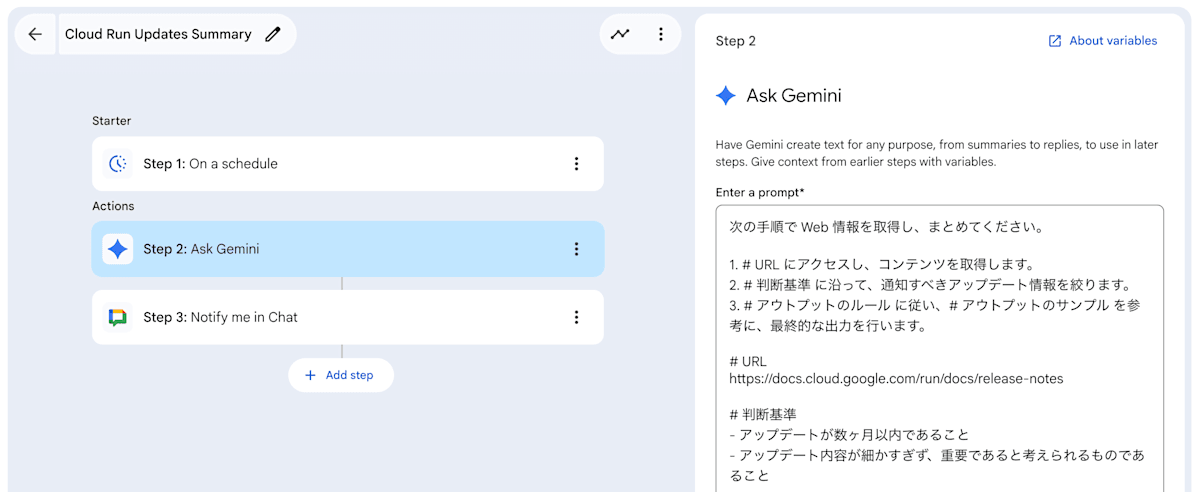Open the About variables link
This screenshot has height=492, width=1200.
pos(1113,41)
